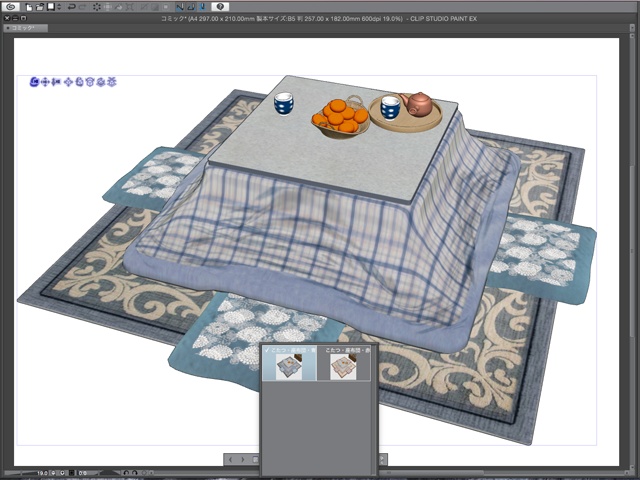640x480 pixels.
Task: Adjust the zoom slider in the status bar
Action: (x=20, y=473)
